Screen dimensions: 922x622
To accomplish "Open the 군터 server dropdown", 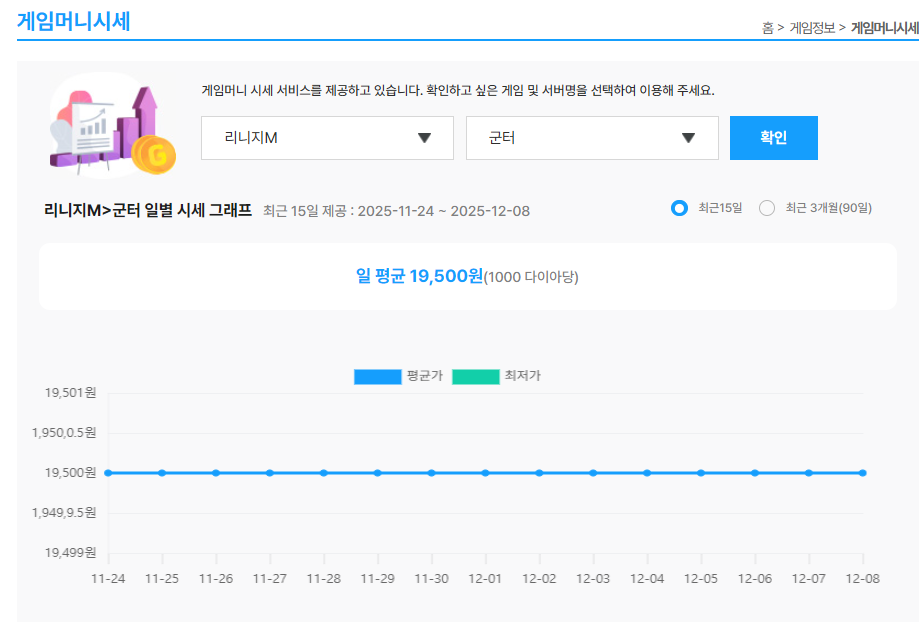I will pos(592,138).
